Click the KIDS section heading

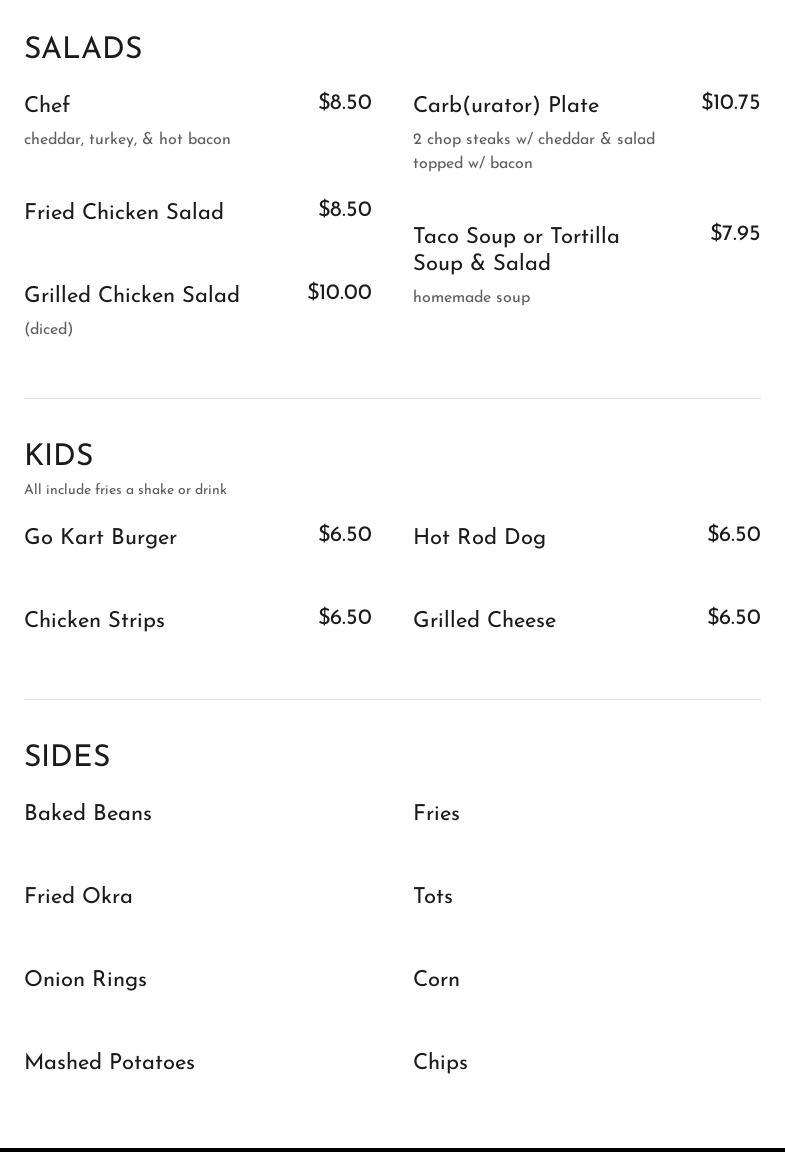[59, 456]
